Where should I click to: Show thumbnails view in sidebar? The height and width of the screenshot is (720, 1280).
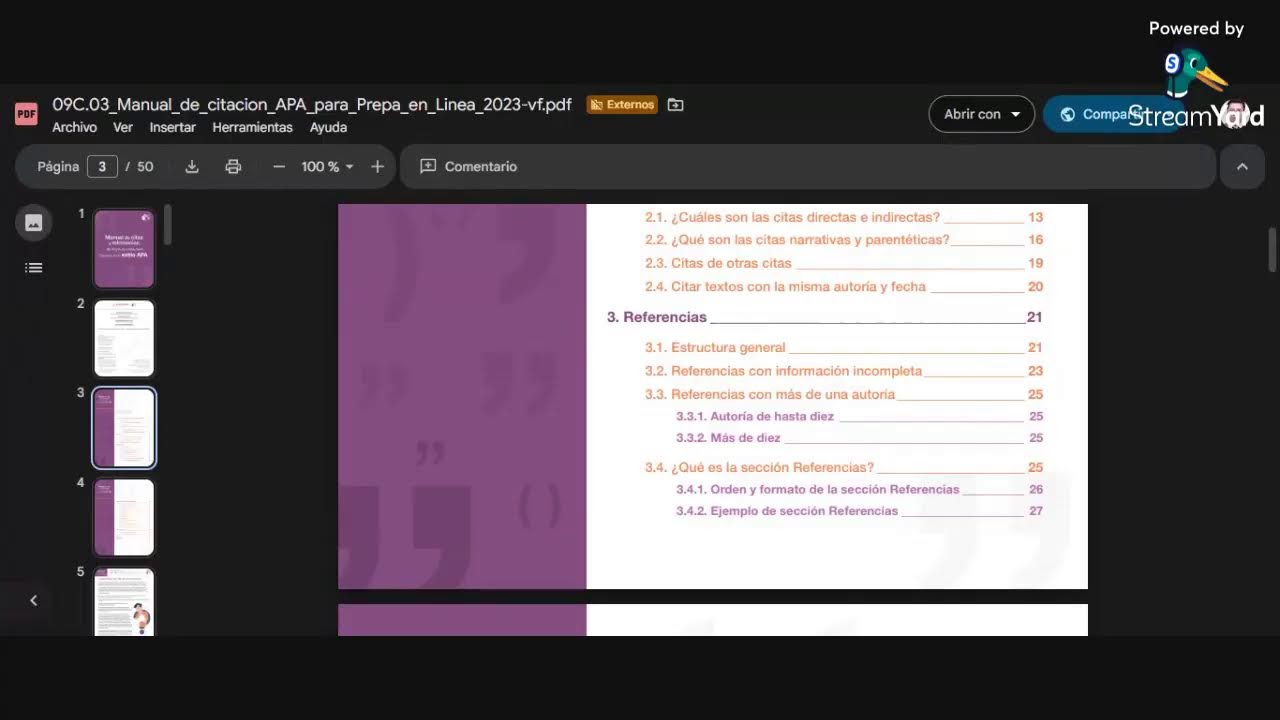point(33,223)
